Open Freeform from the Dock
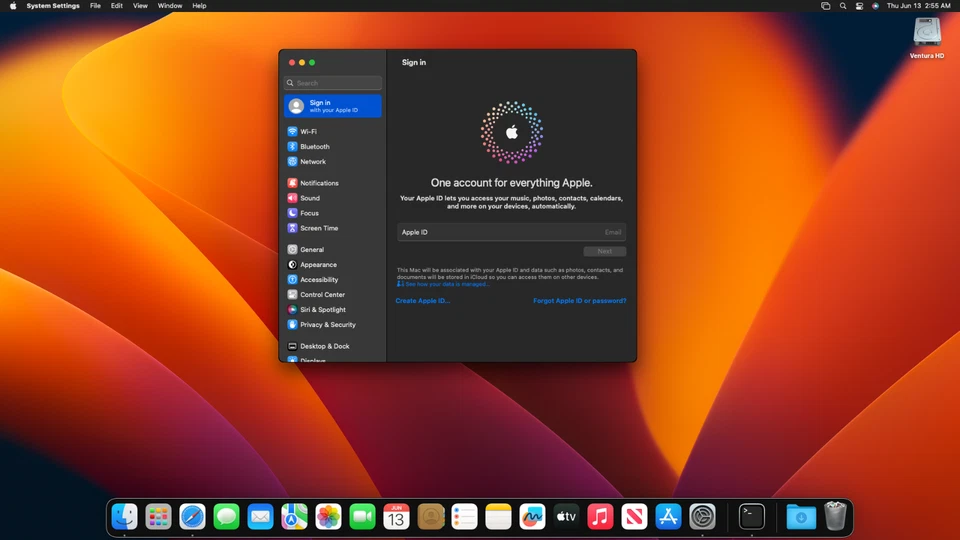 [x=532, y=517]
